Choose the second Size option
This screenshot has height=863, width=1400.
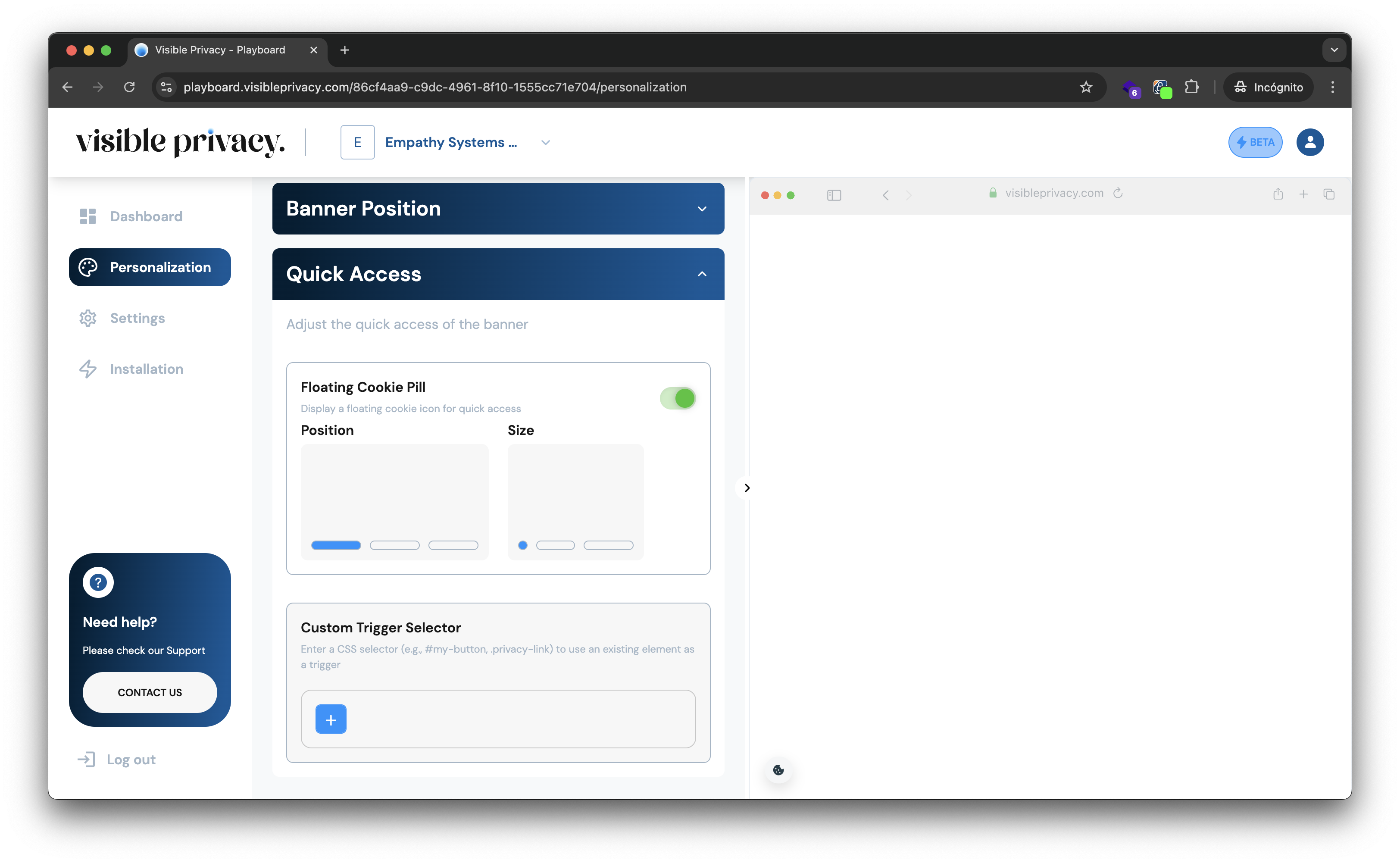pos(555,545)
